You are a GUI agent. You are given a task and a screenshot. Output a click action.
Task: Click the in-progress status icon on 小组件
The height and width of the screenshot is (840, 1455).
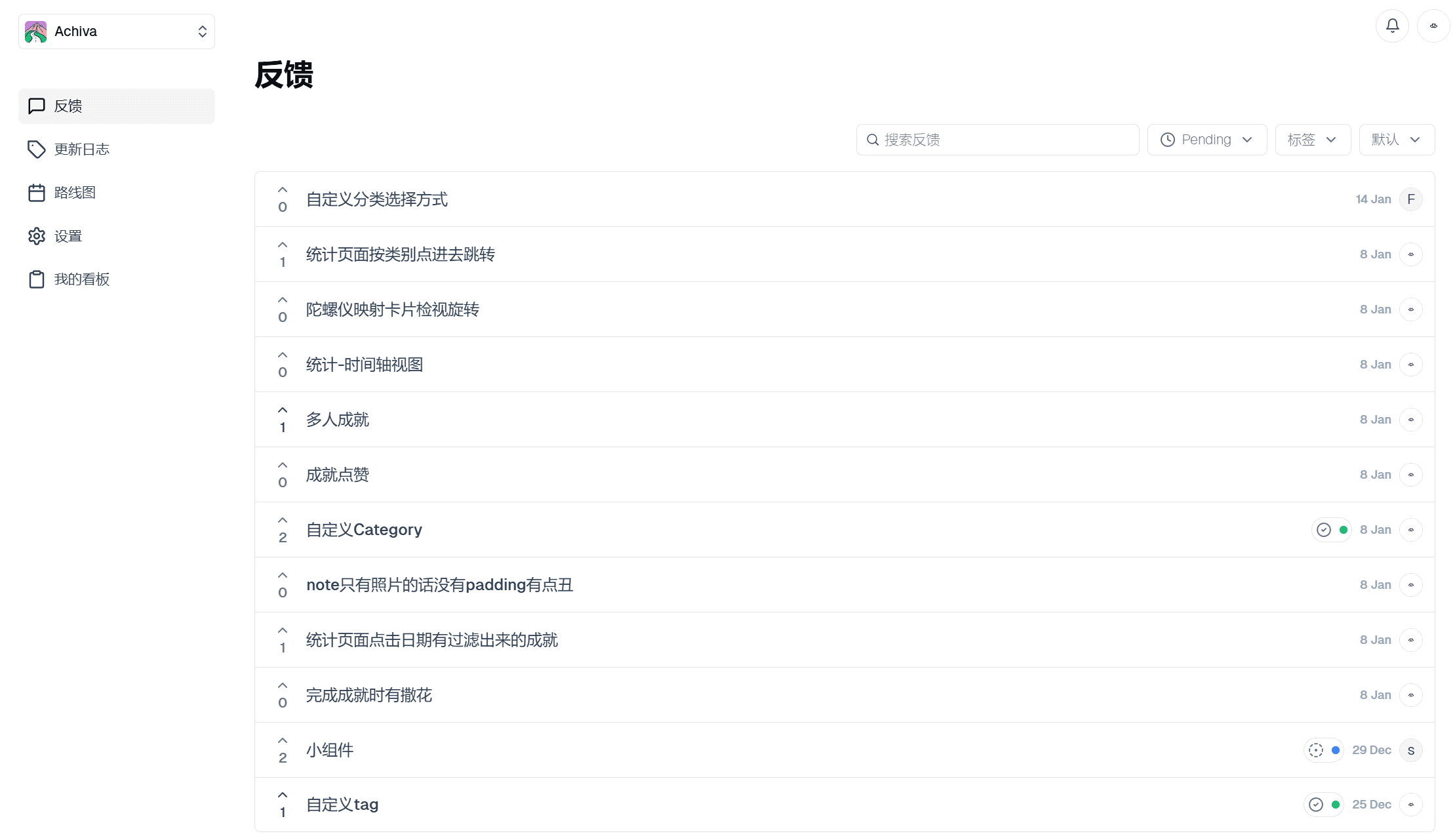[x=1316, y=750]
